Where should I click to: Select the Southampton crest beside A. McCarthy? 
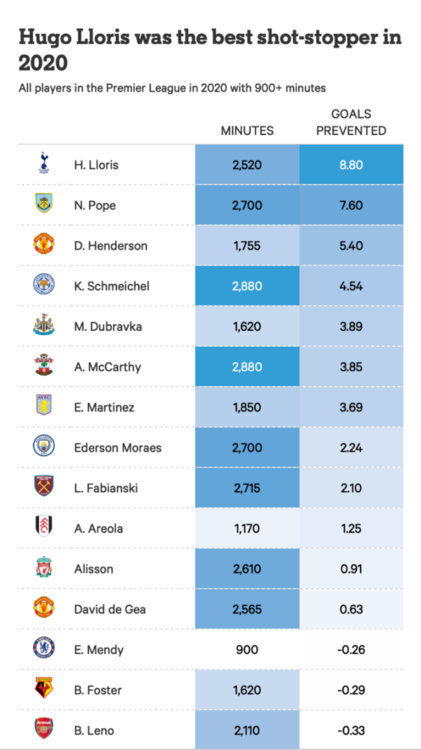(44, 365)
